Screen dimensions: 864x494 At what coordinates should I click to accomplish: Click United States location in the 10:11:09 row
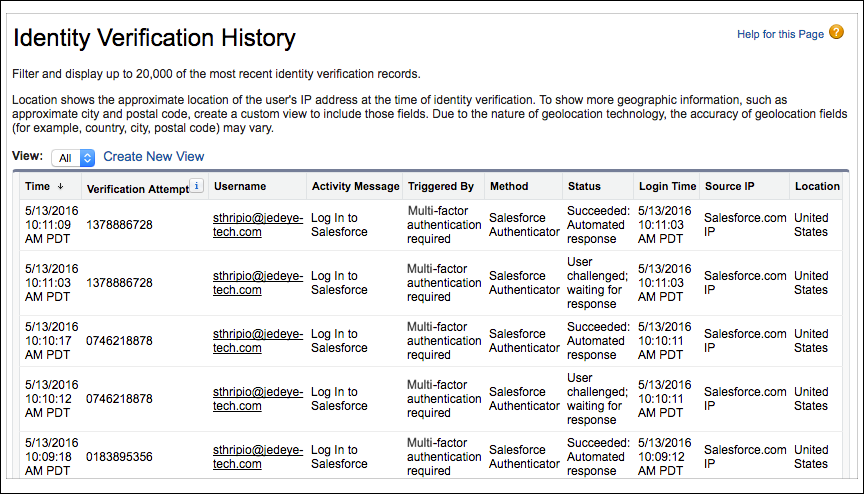click(x=811, y=225)
